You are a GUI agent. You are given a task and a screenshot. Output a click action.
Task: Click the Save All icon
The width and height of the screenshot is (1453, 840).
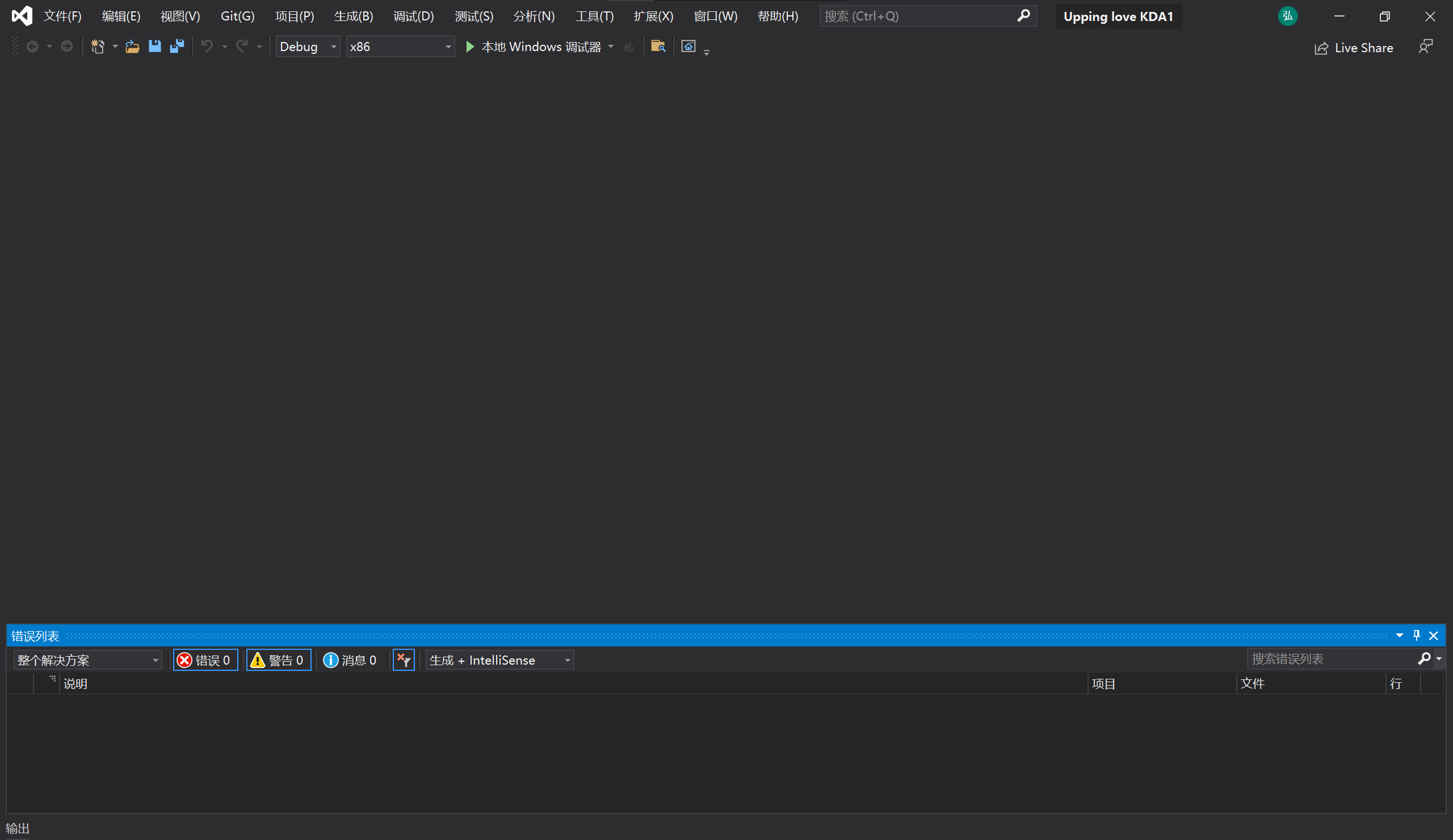click(x=177, y=47)
